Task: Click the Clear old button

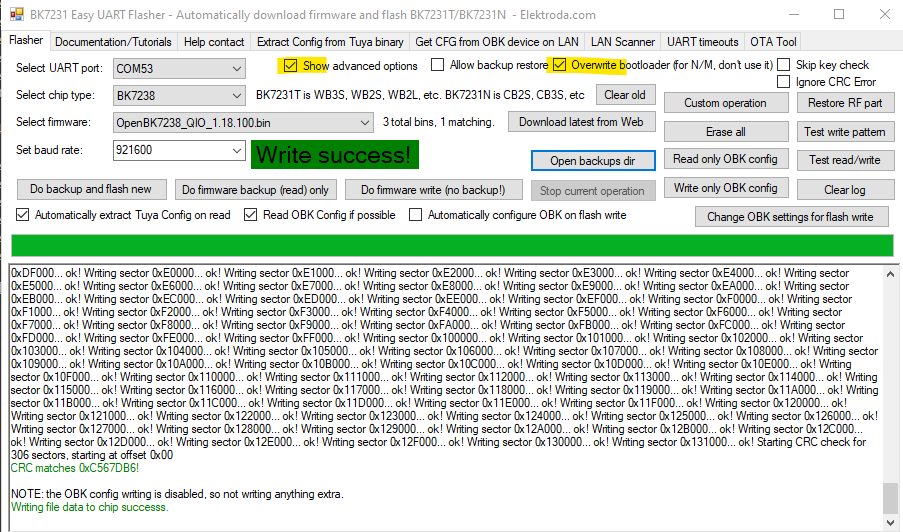Action: coord(625,95)
